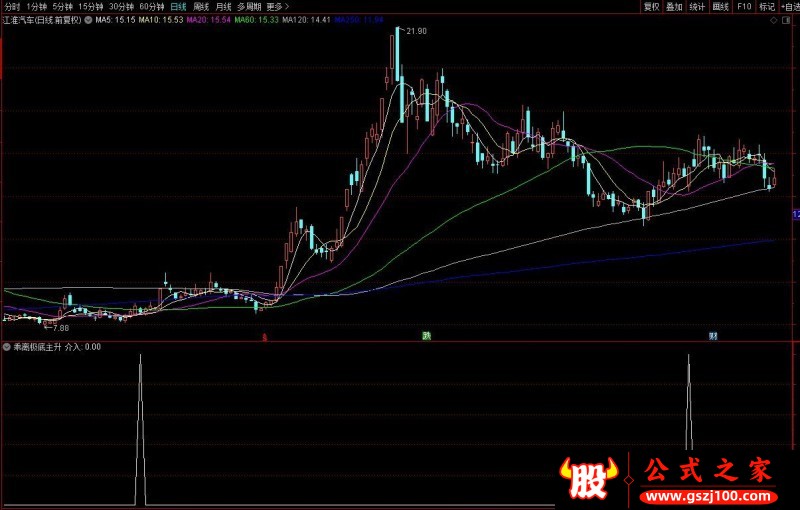
Task: Select the 60分钟 period tab
Action: click(x=152, y=6)
